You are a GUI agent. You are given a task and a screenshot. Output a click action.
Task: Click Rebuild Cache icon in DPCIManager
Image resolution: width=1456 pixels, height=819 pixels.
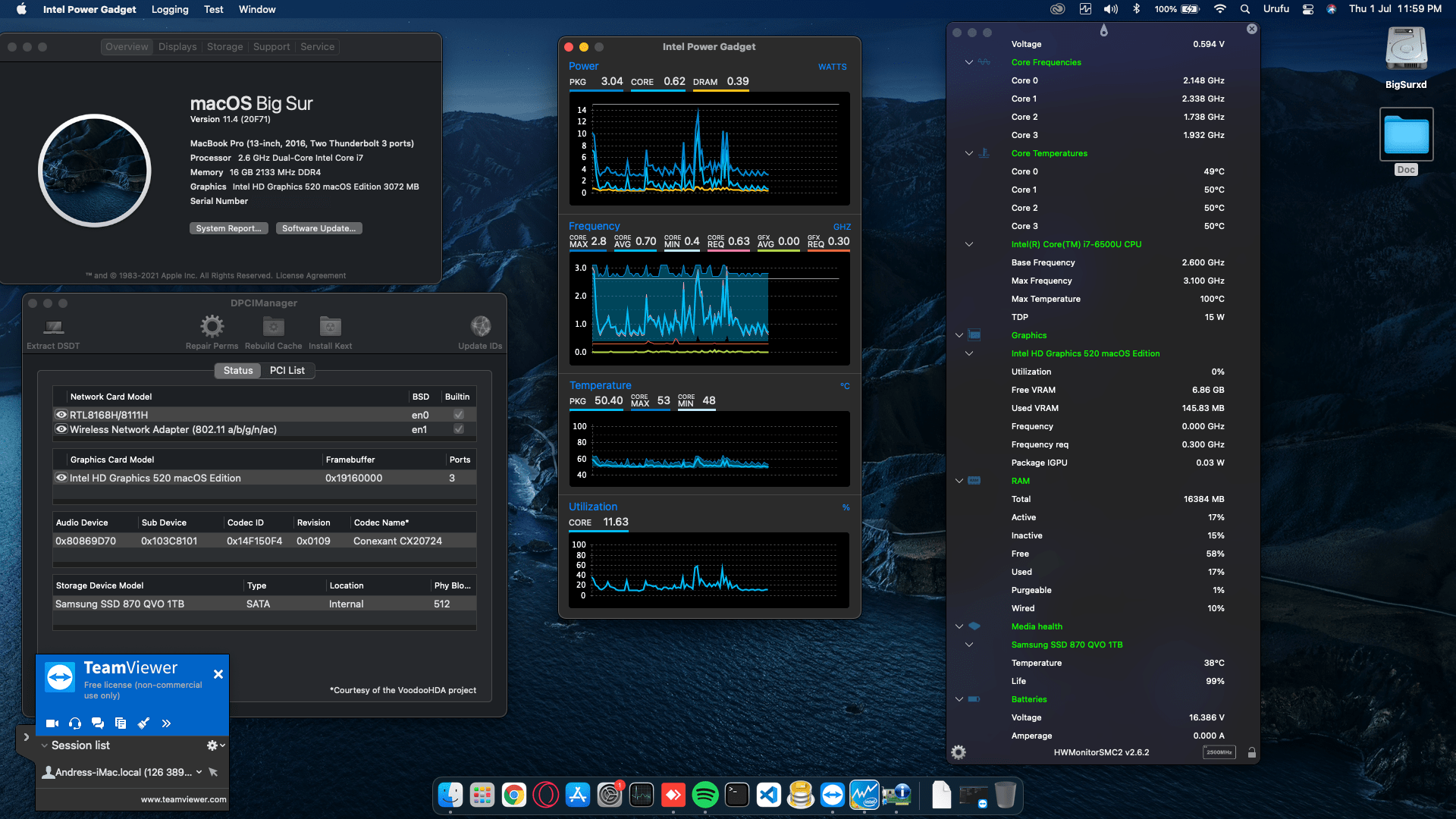coord(273,327)
